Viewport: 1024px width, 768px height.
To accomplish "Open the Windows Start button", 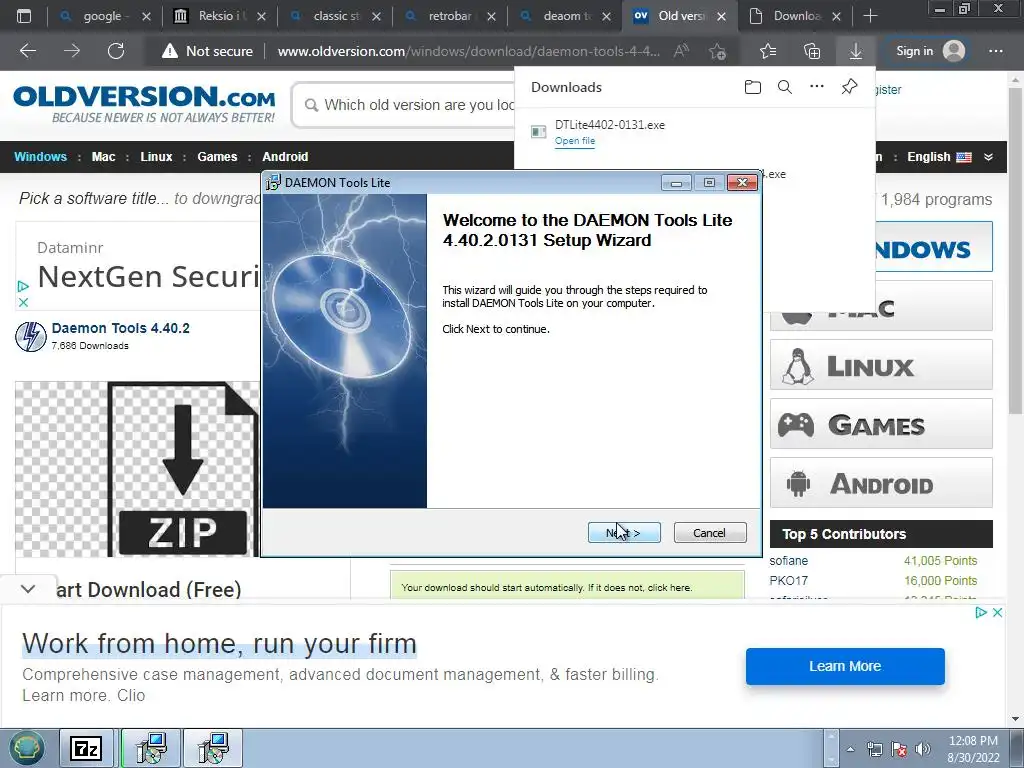I will click(25, 748).
